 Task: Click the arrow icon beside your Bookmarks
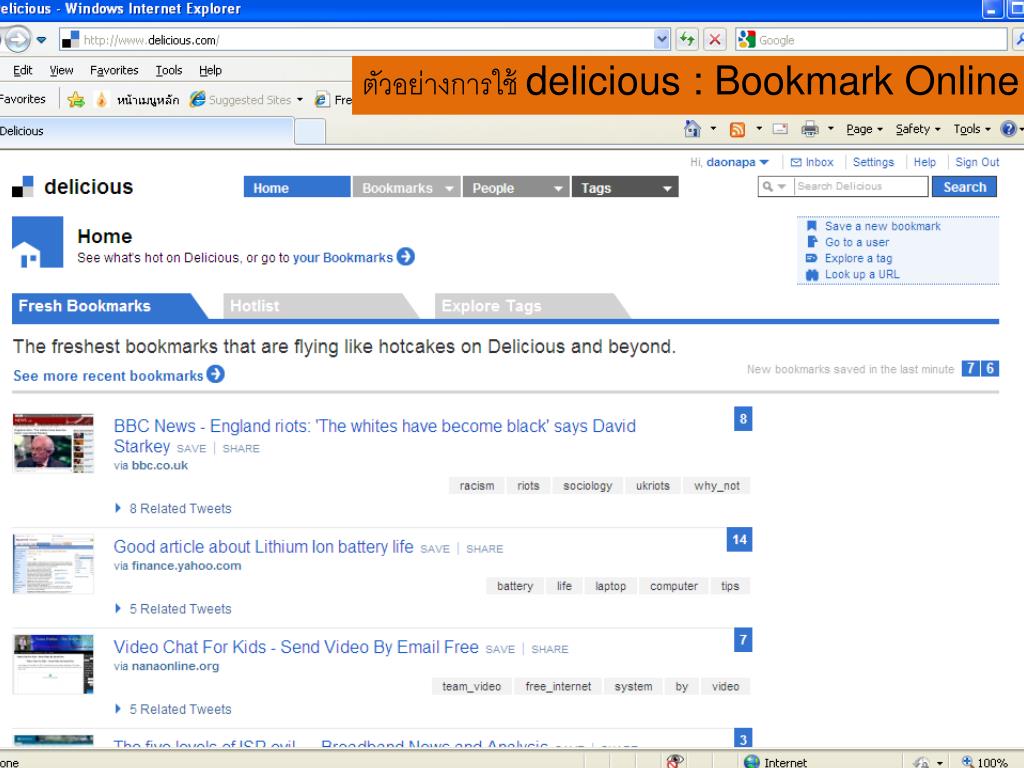[x=406, y=257]
